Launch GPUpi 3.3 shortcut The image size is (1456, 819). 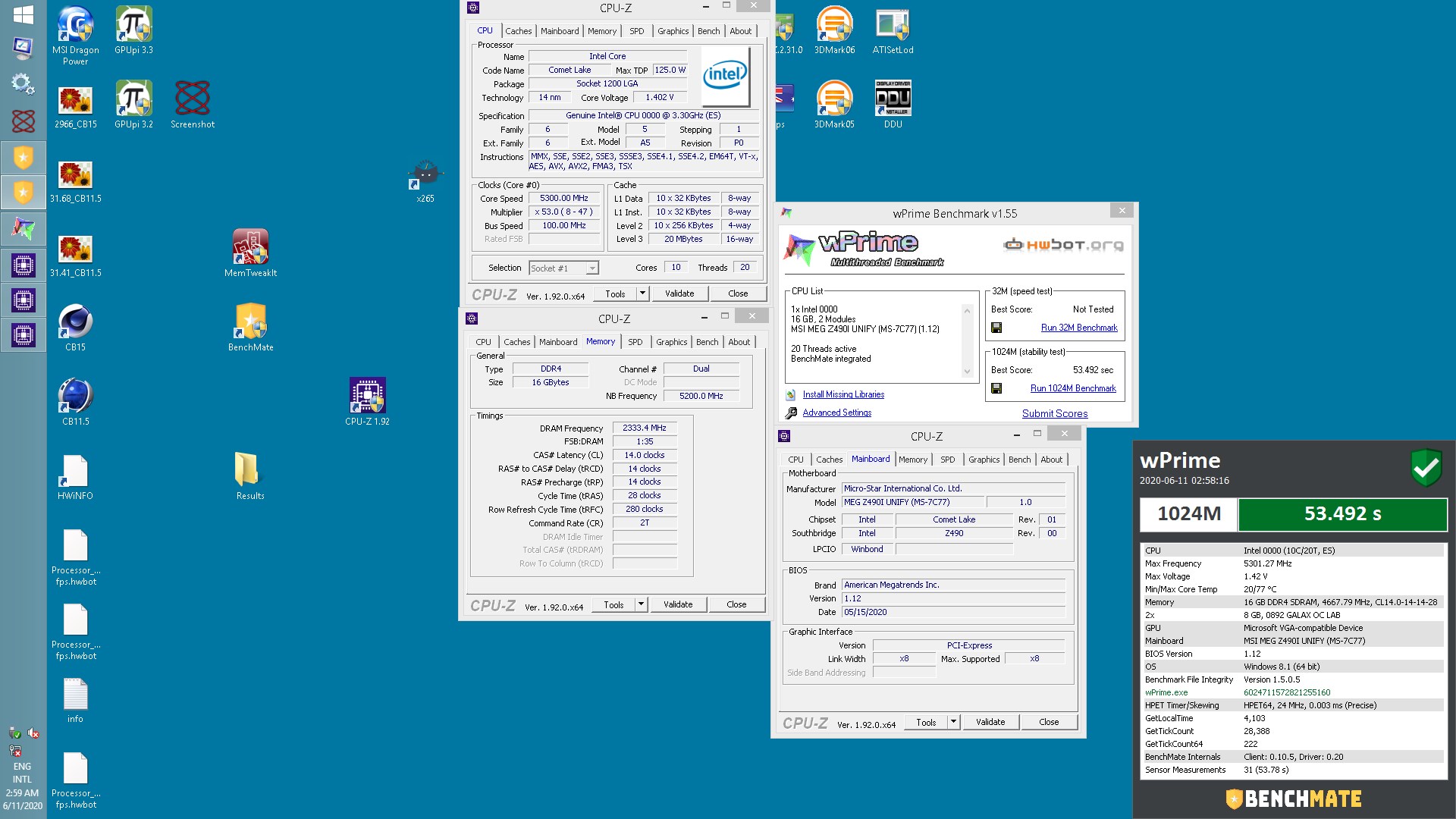click(133, 30)
